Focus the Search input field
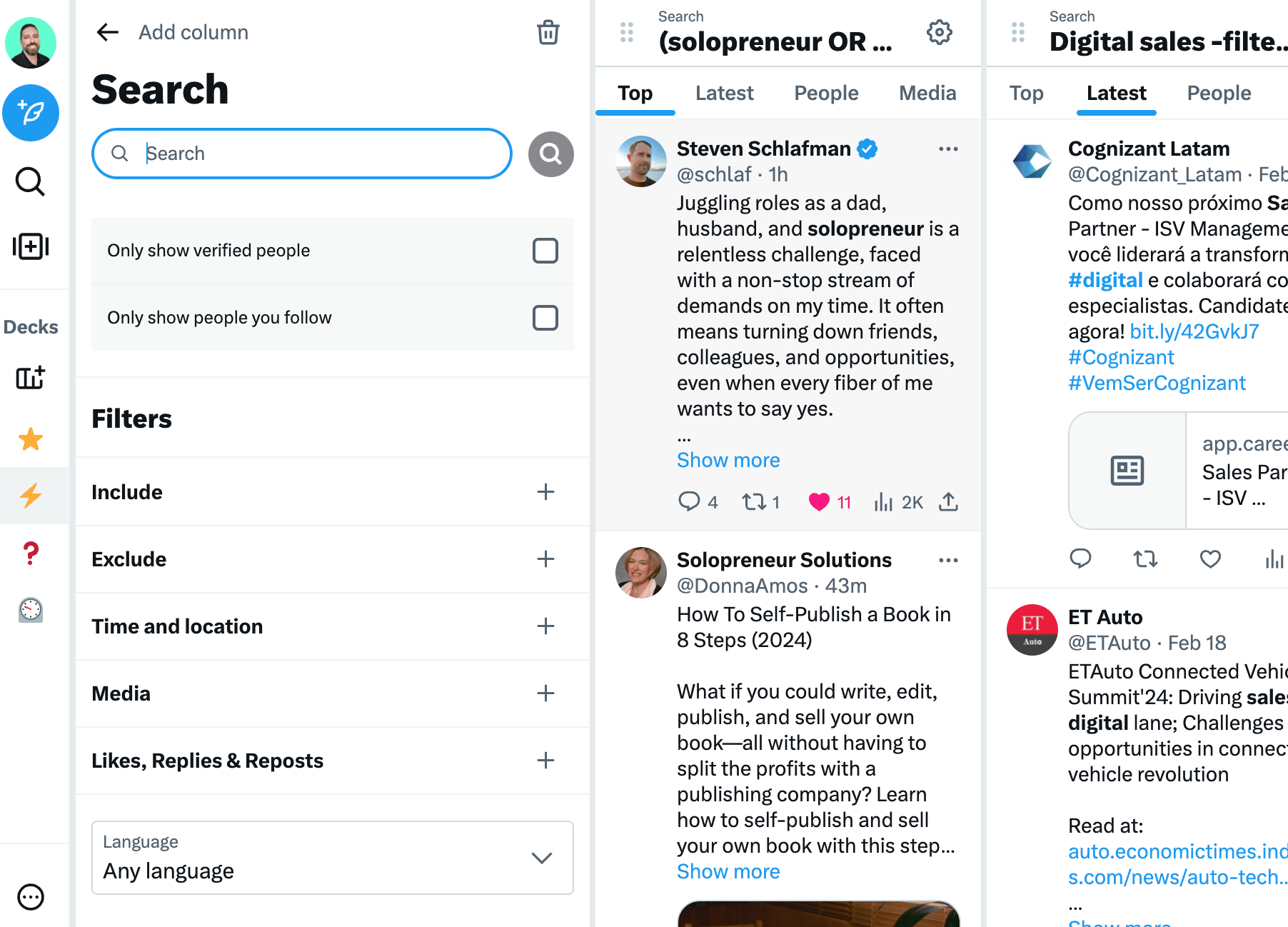Screen dimensions: 1288x927 click(x=302, y=154)
